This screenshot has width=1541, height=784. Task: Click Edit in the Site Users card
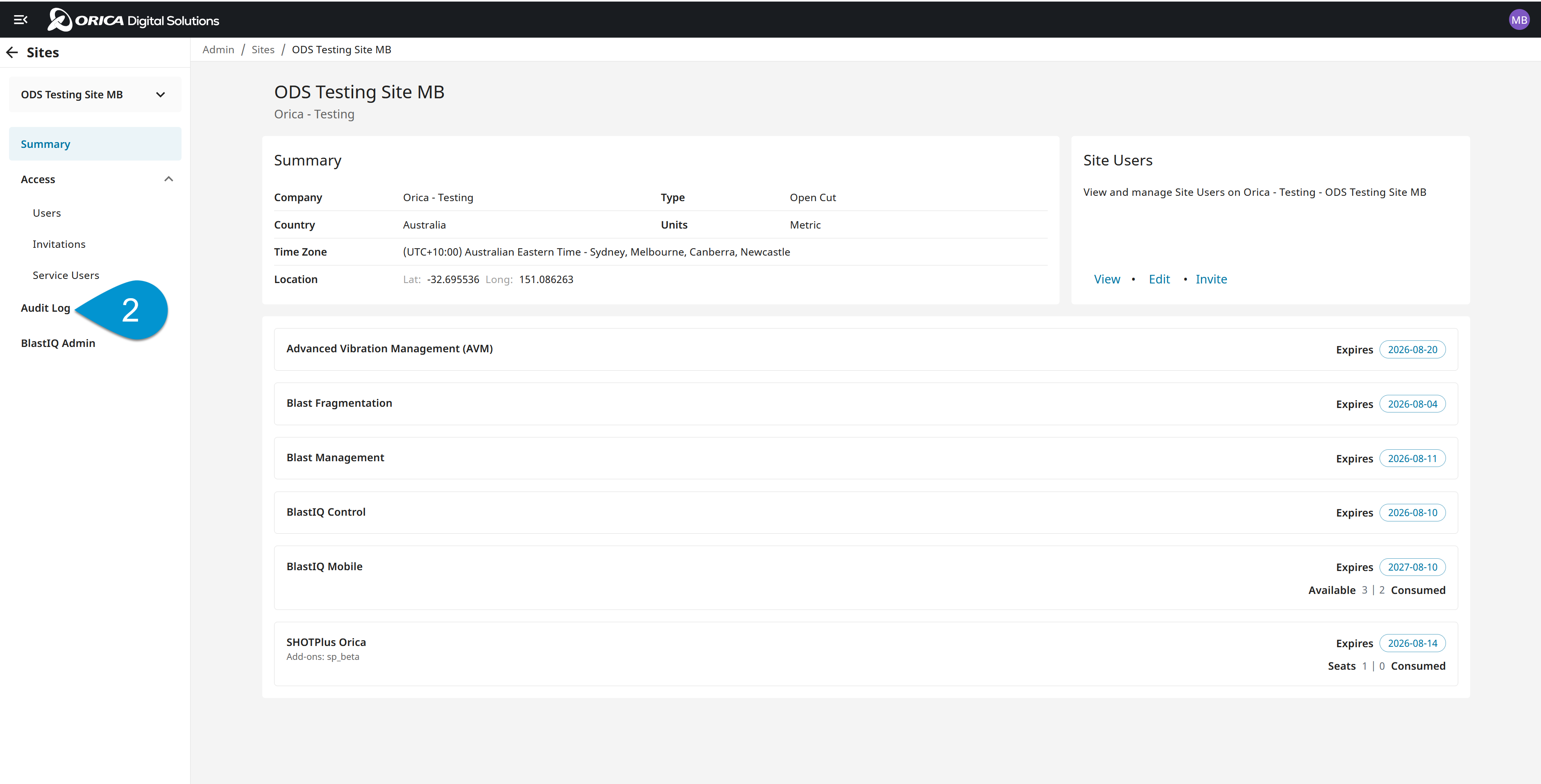pos(1159,279)
